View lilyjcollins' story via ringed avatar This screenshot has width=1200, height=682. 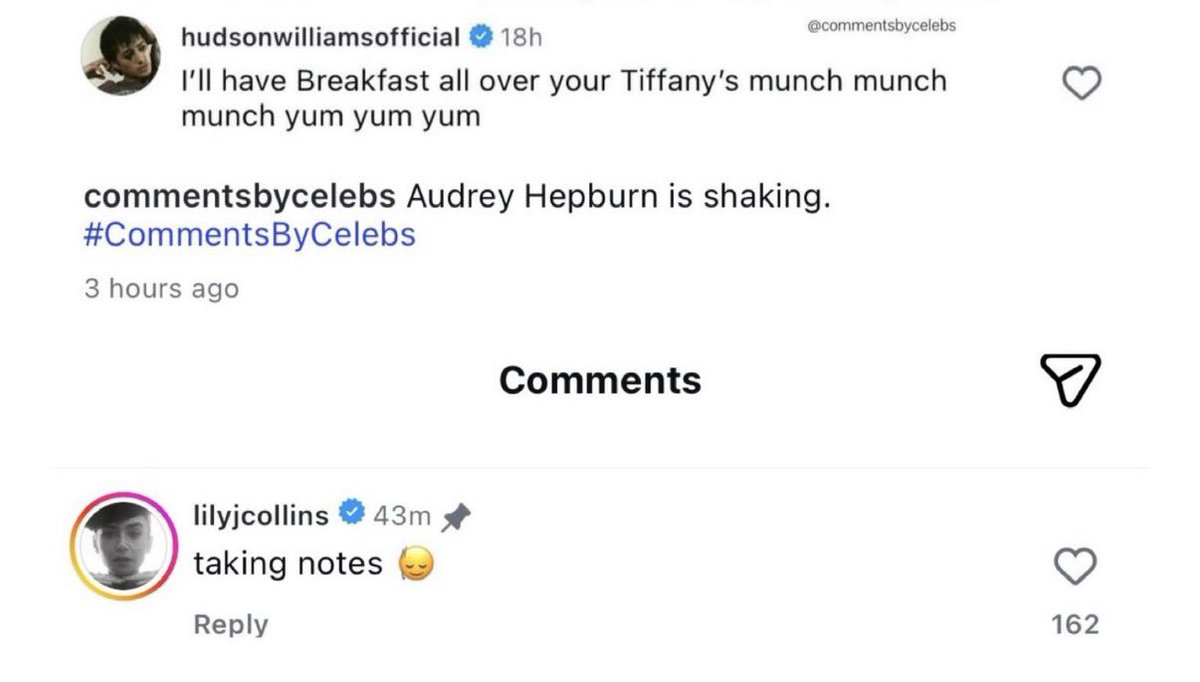[x=124, y=546]
